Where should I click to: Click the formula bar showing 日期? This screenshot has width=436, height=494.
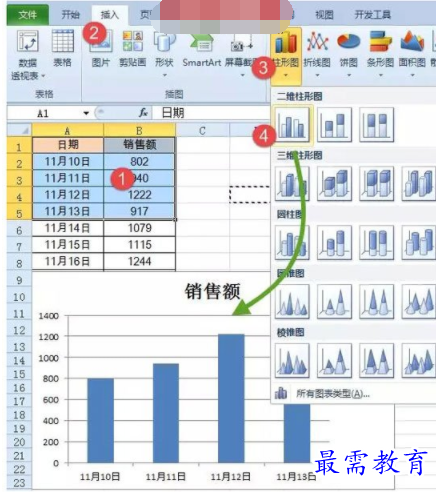point(211,113)
